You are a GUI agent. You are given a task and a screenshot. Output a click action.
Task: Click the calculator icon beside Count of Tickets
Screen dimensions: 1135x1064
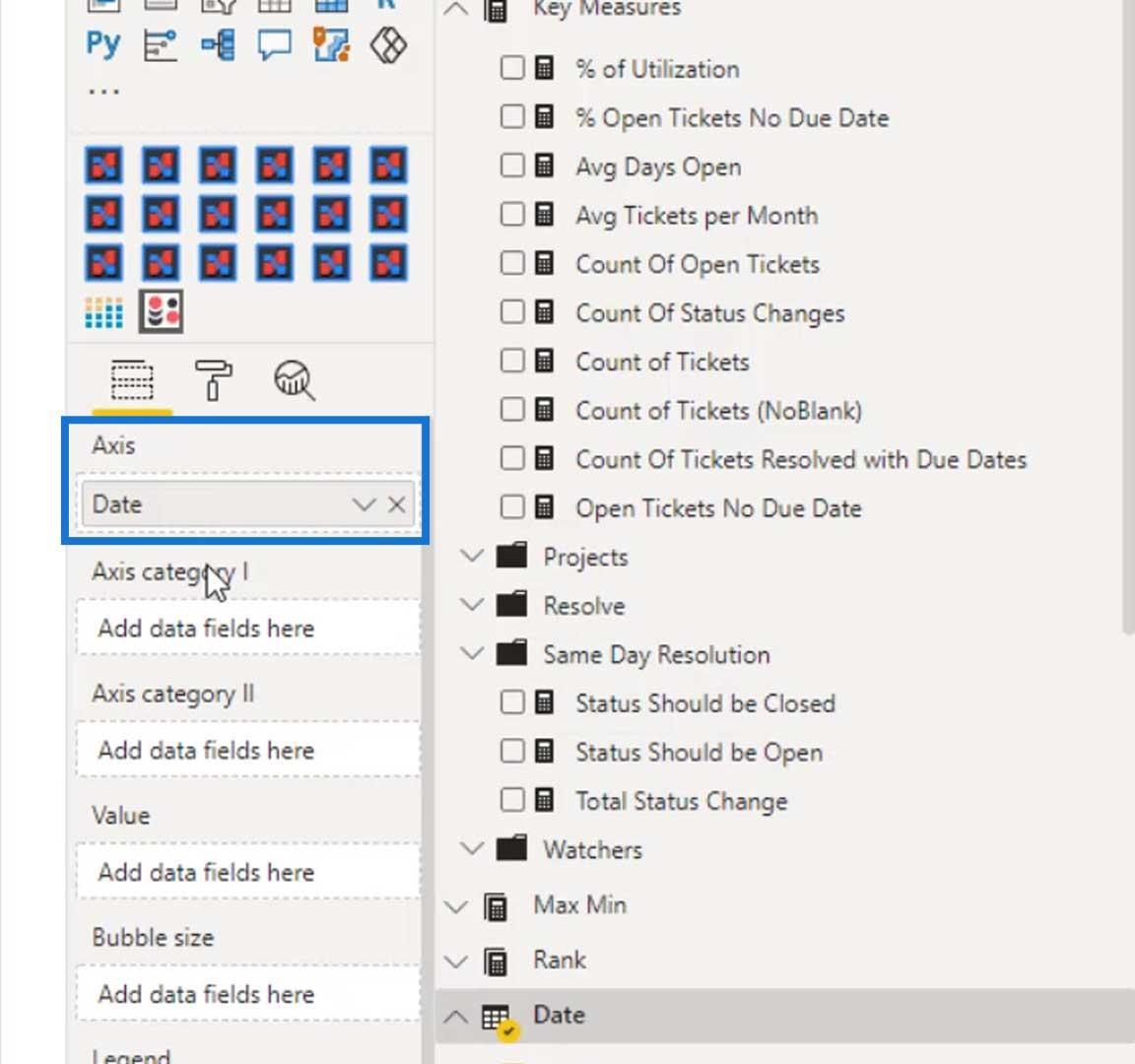[x=544, y=361]
